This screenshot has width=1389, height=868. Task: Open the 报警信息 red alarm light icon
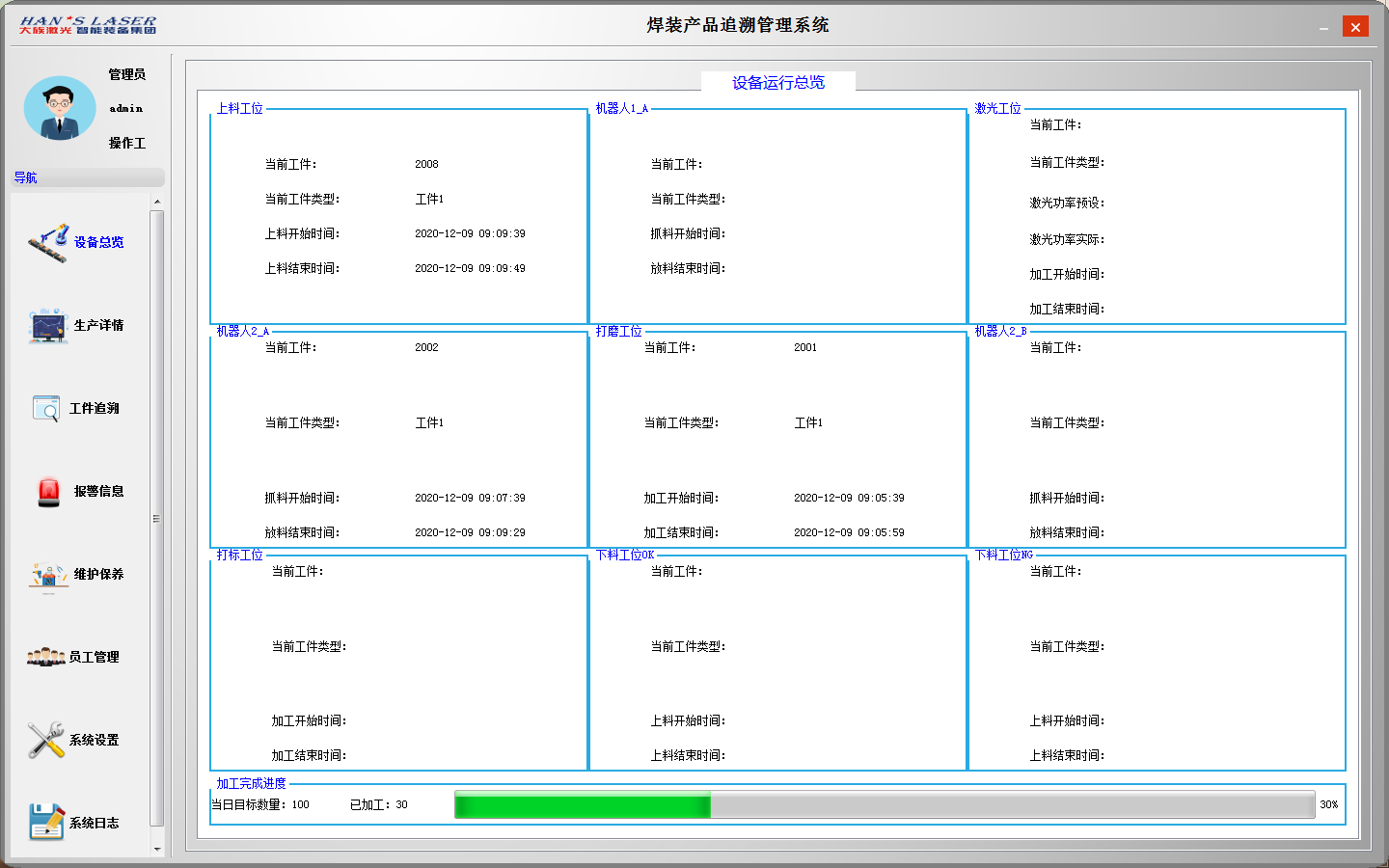(48, 492)
